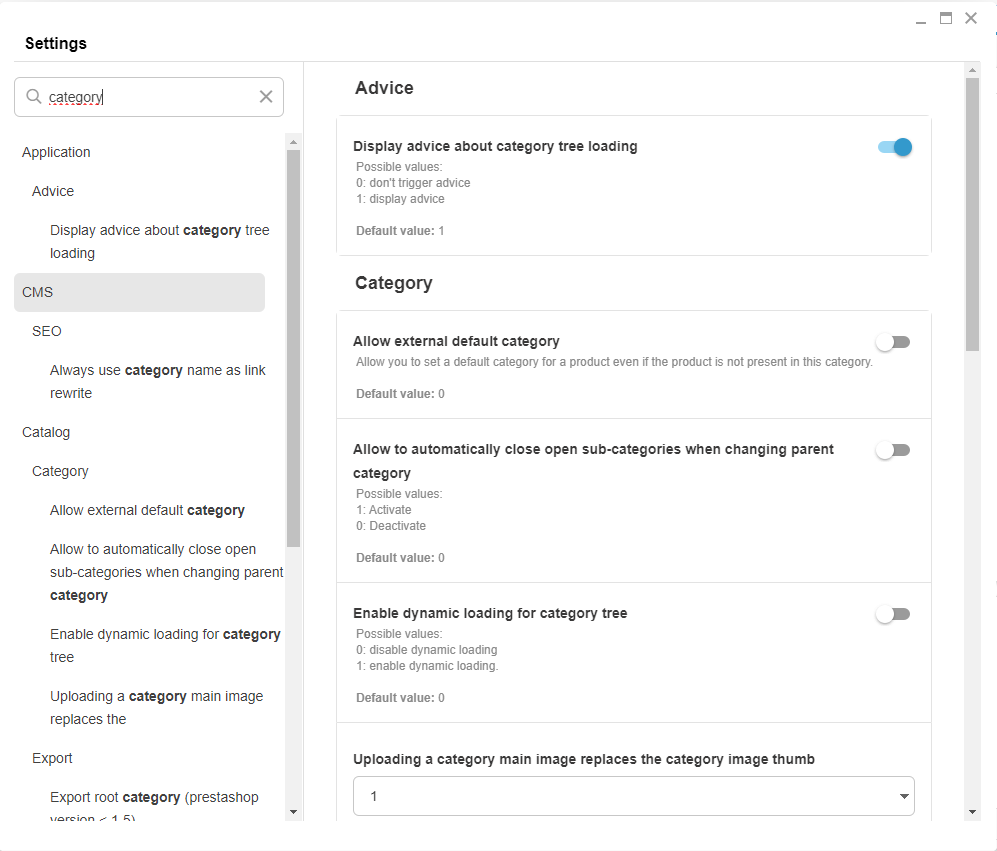Disable display advice about category tree loading
Image resolution: width=997 pixels, height=851 pixels.
pos(895,147)
